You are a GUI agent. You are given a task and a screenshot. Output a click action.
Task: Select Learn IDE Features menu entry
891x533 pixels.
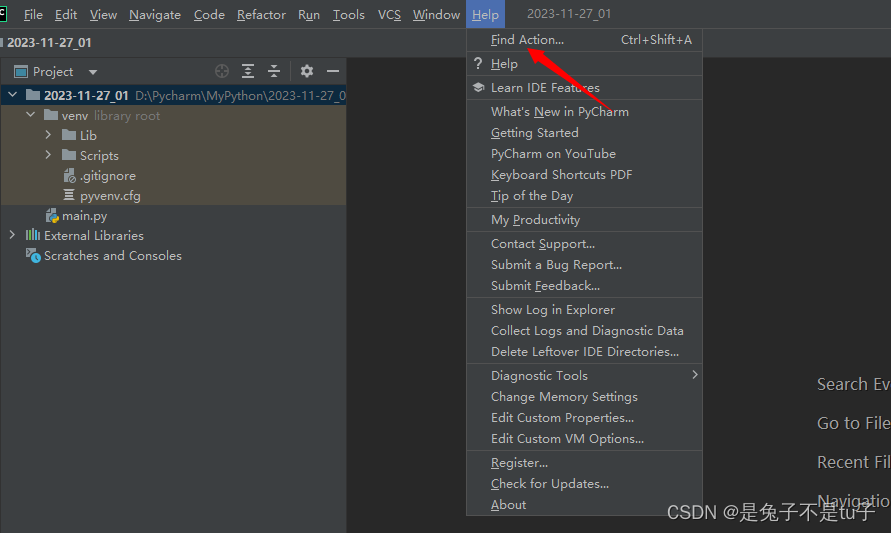point(584,88)
